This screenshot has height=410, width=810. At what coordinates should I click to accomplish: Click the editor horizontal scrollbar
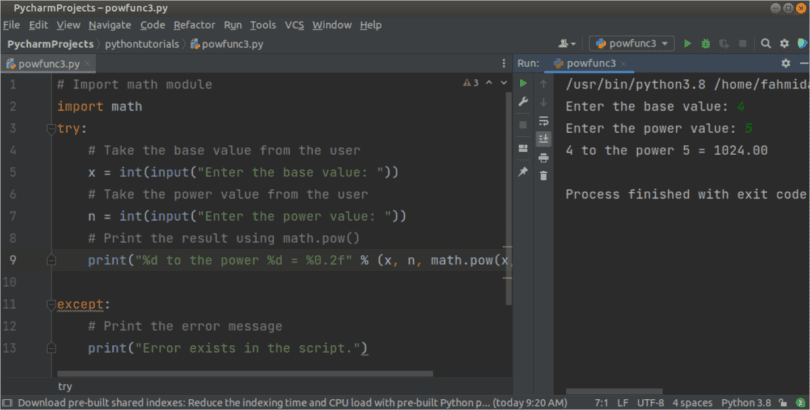245,373
